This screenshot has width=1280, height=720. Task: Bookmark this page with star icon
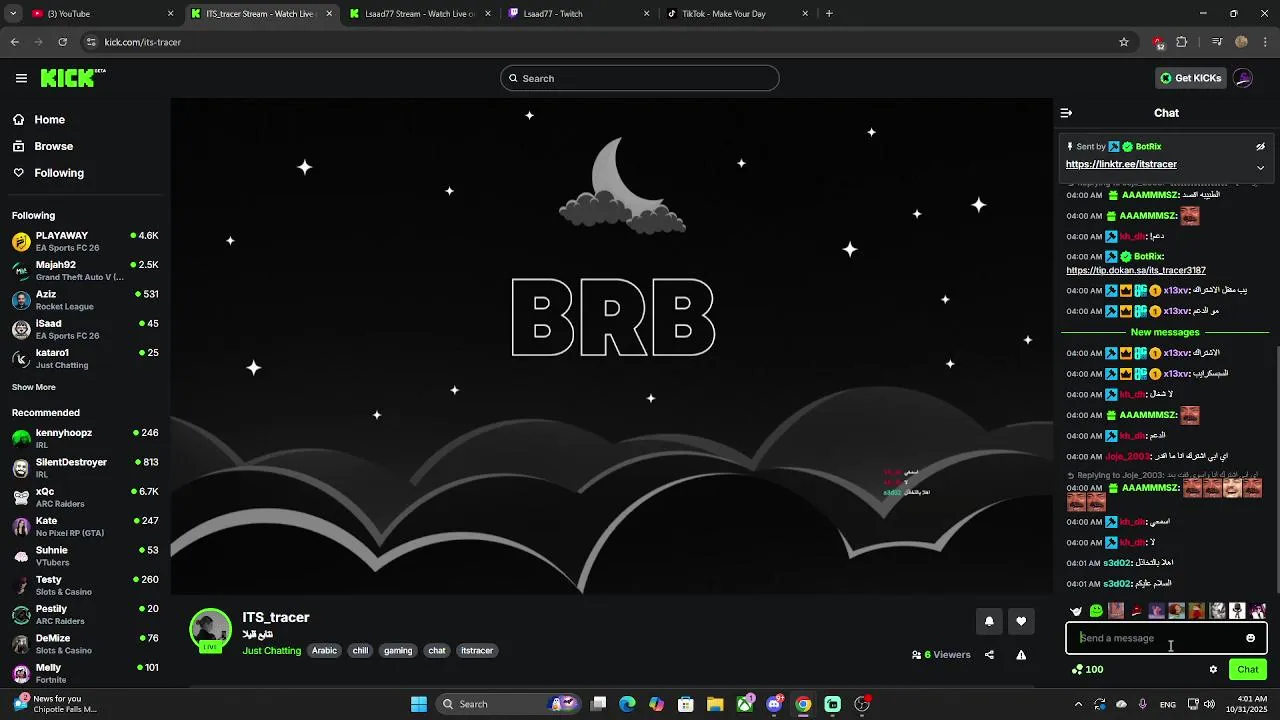click(x=1124, y=42)
